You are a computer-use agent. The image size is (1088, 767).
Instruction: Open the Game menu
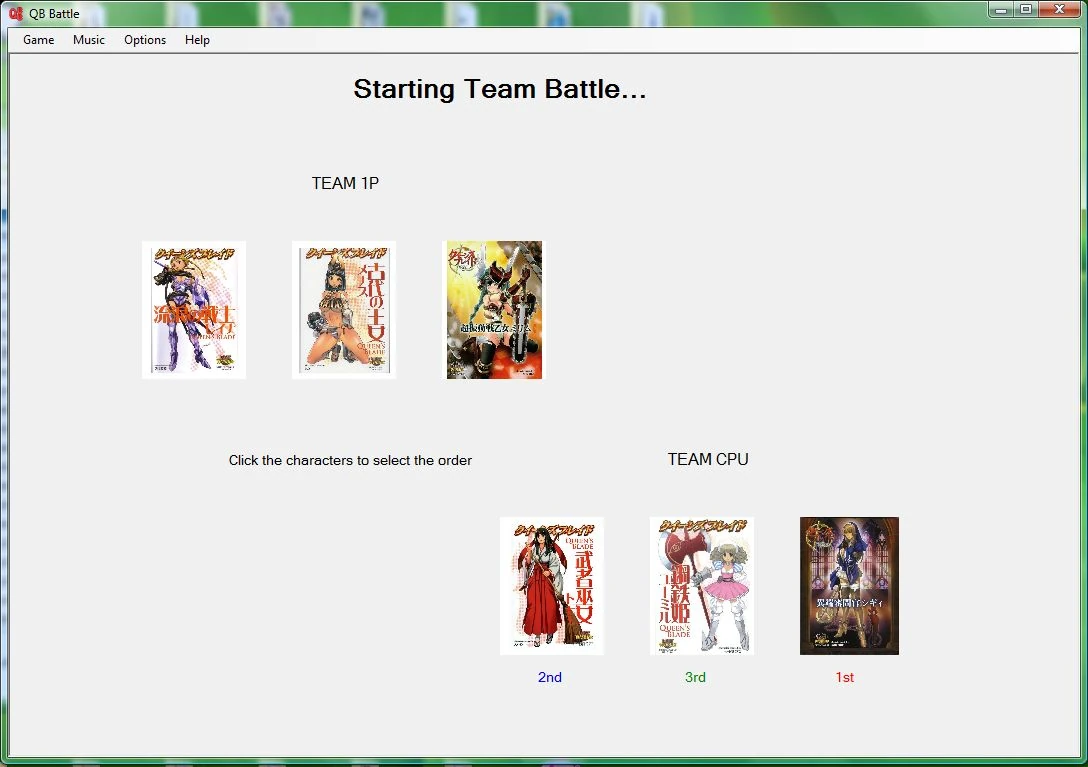(x=39, y=40)
